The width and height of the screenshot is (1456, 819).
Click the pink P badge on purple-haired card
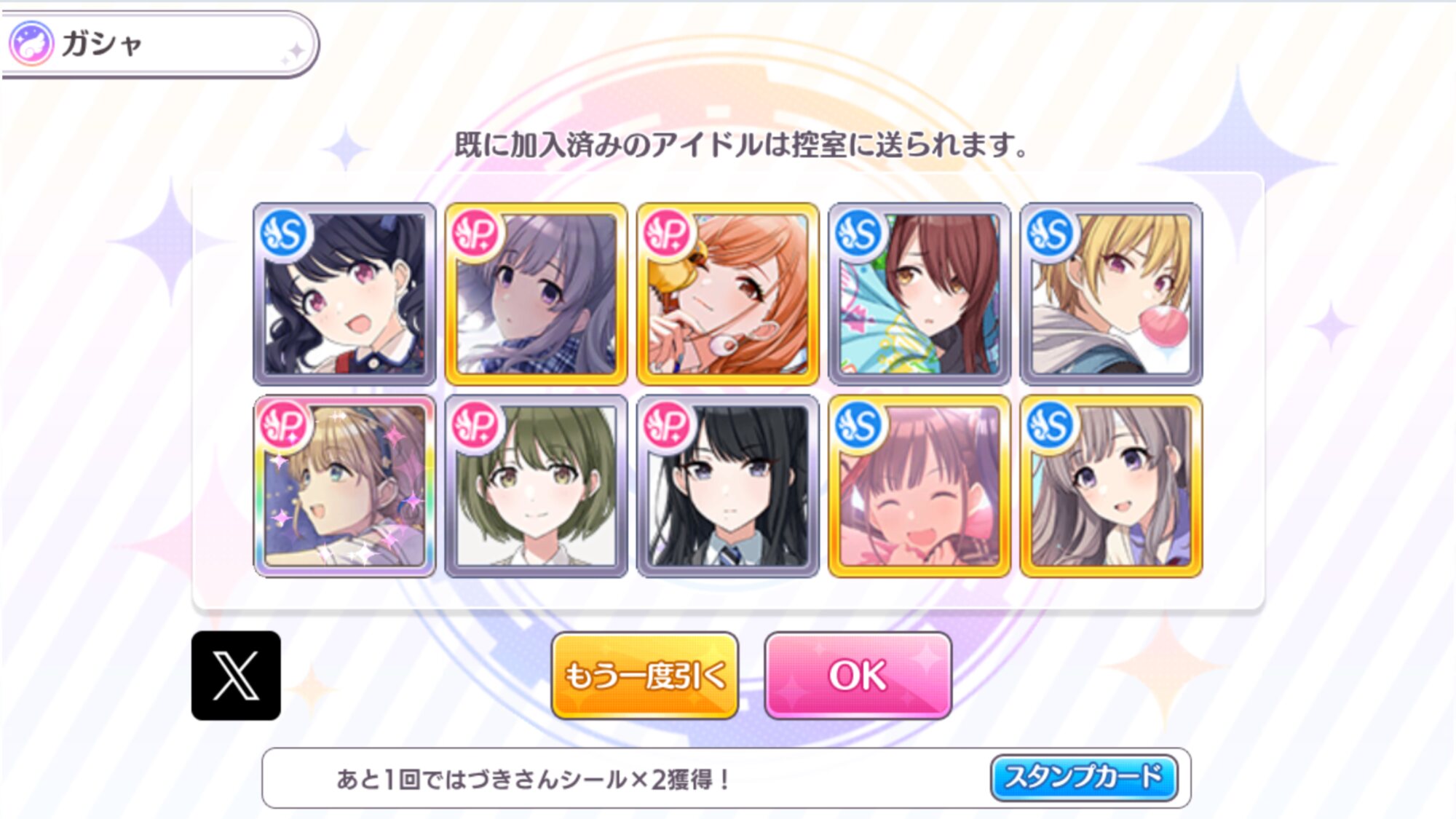coord(475,234)
